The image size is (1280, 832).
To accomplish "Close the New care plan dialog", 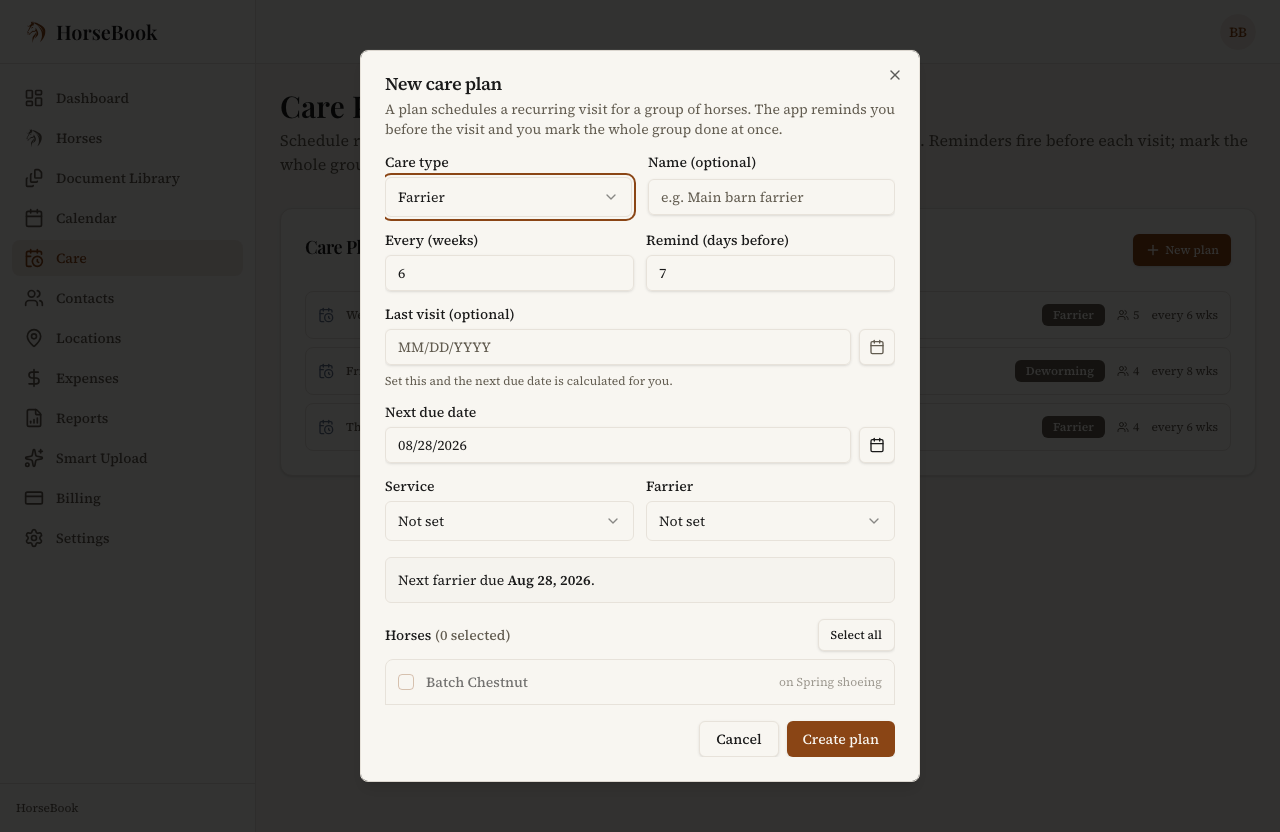I will pos(895,75).
